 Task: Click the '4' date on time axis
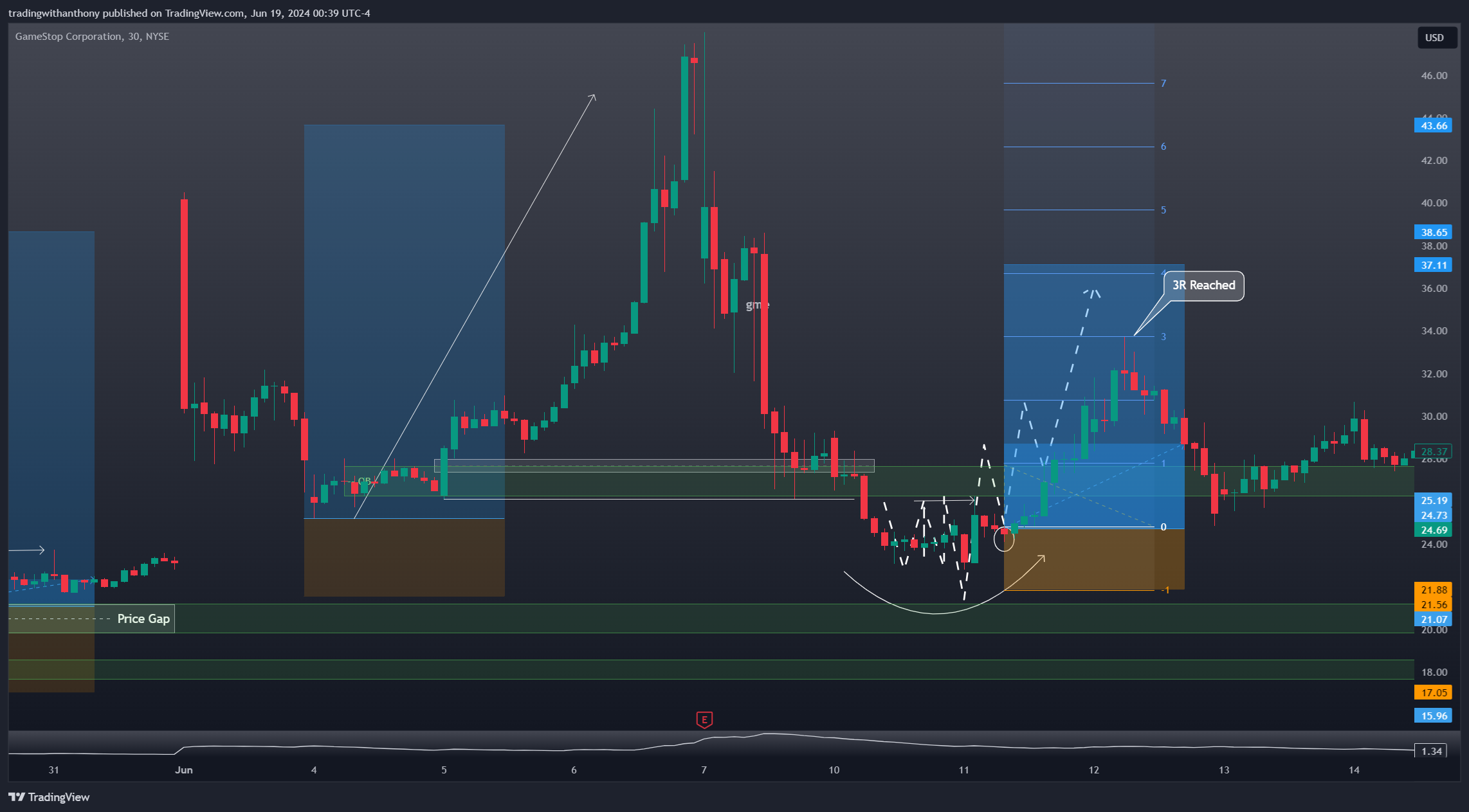(x=314, y=770)
